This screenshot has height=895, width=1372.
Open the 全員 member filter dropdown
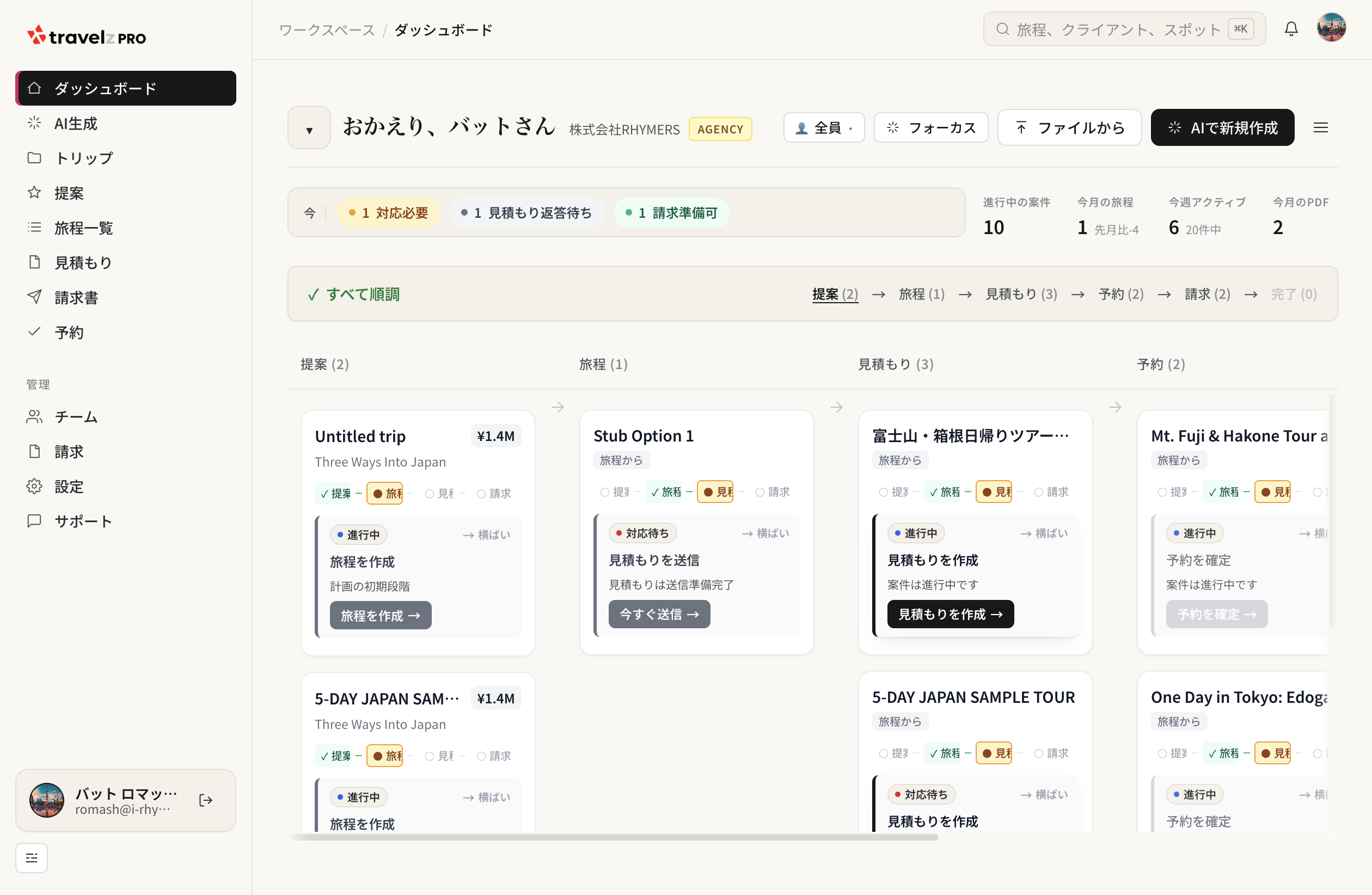(824, 128)
